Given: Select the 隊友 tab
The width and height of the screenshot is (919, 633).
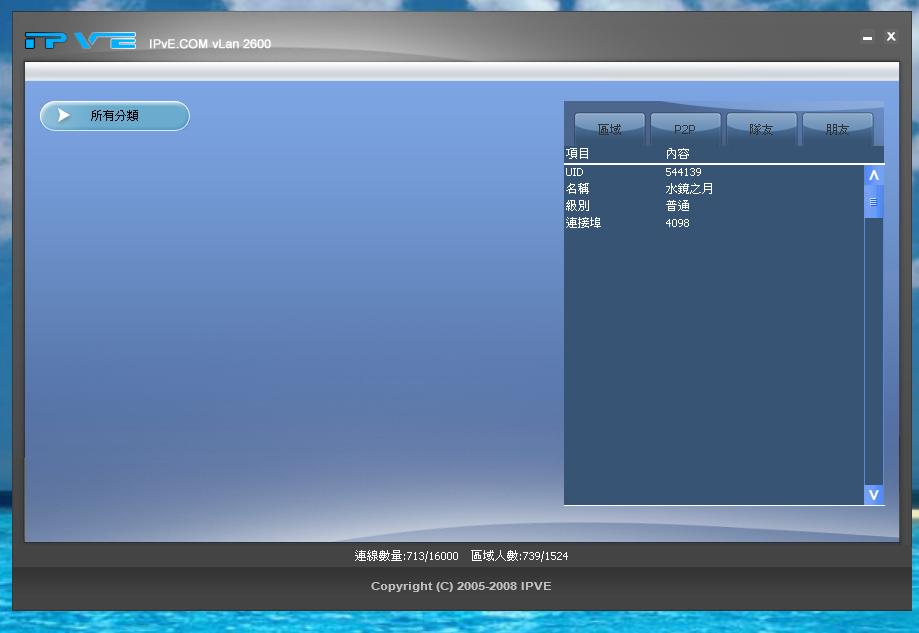Looking at the screenshot, I should click(x=761, y=129).
